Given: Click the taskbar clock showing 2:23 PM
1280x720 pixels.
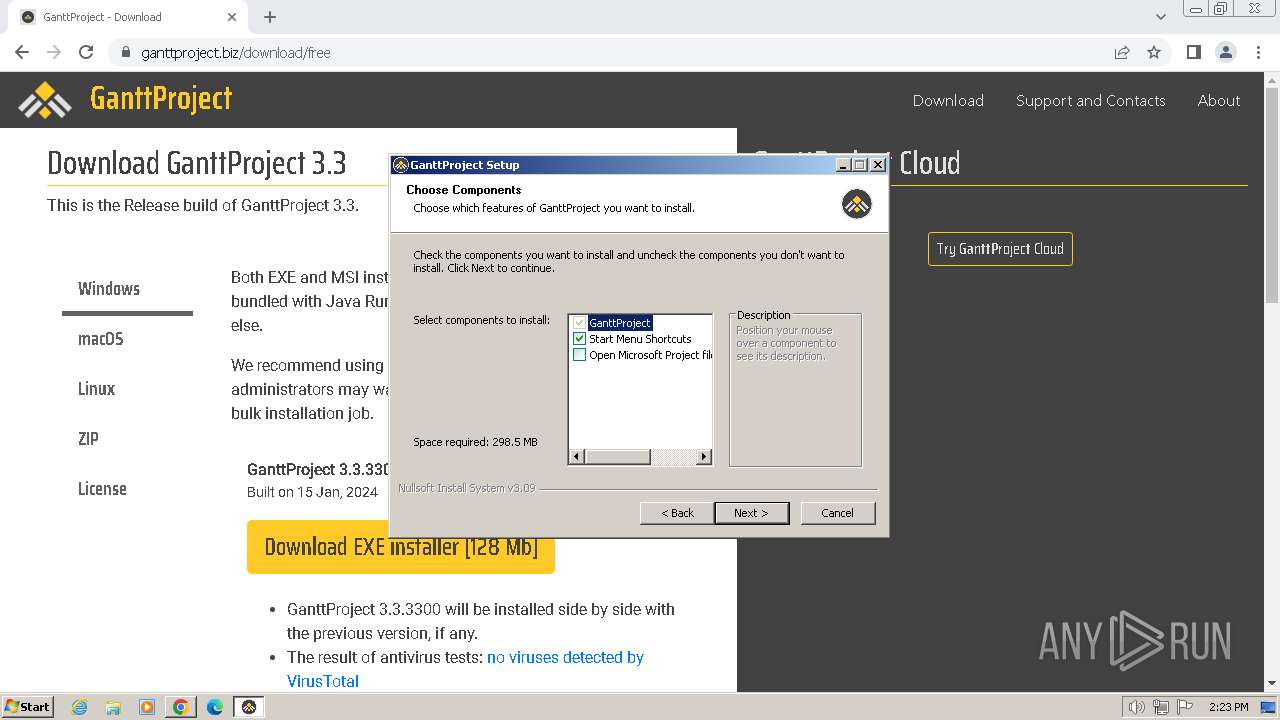Looking at the screenshot, I should (1229, 707).
